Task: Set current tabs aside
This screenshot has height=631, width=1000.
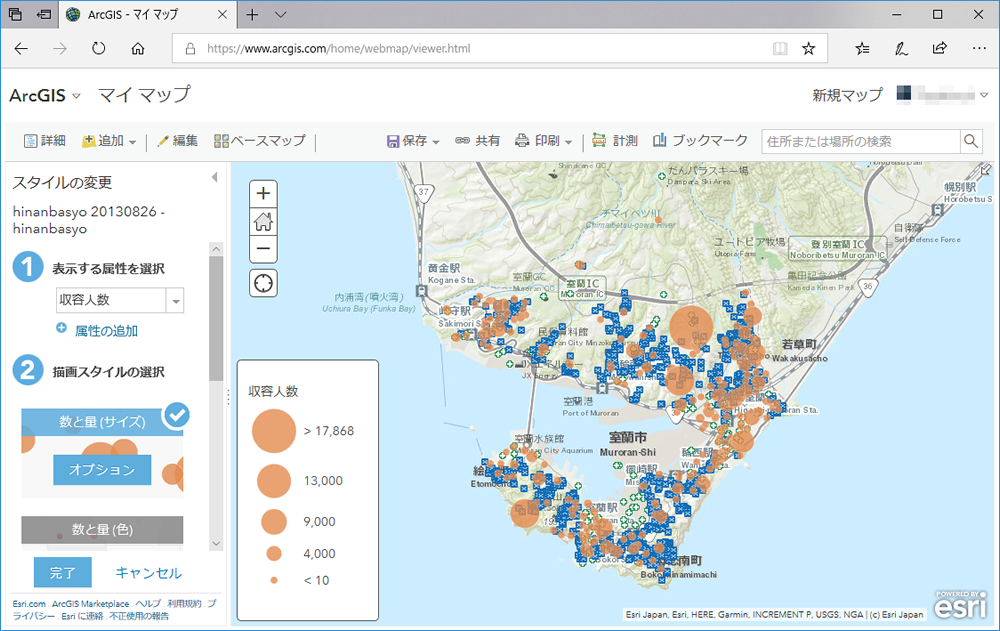Action: click(x=44, y=15)
